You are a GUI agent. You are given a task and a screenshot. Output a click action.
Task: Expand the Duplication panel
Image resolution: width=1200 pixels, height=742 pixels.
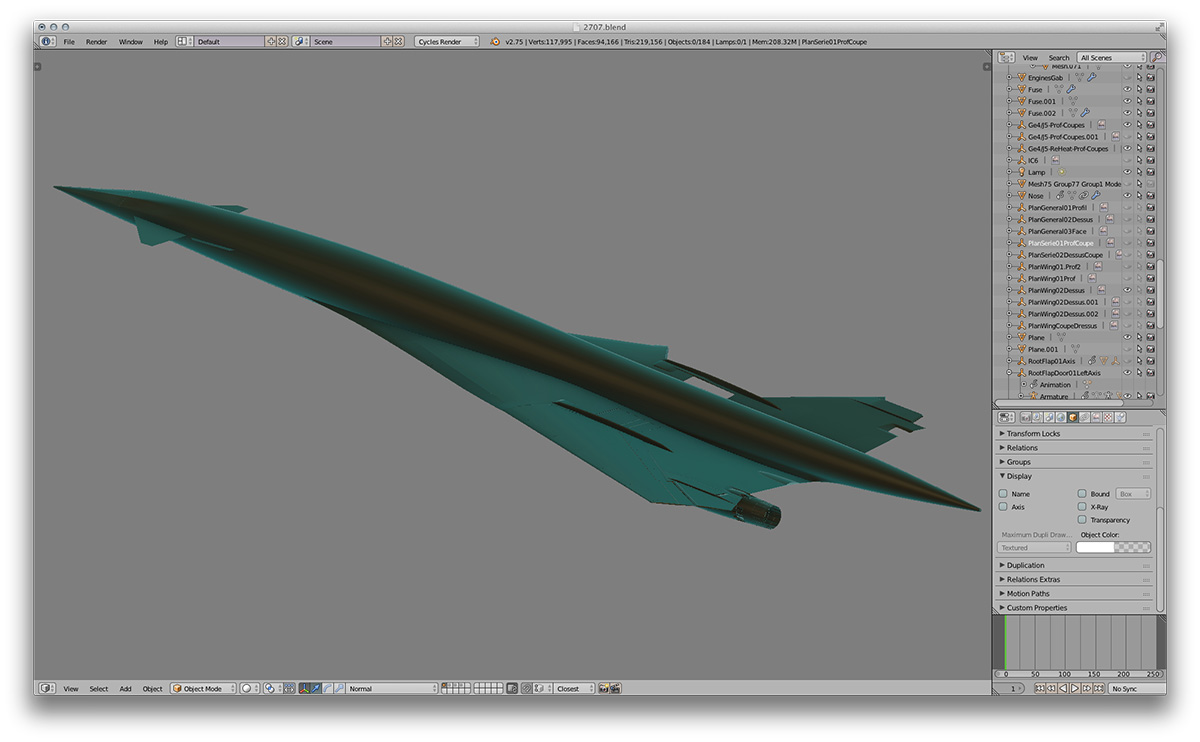pyautogui.click(x=1075, y=565)
